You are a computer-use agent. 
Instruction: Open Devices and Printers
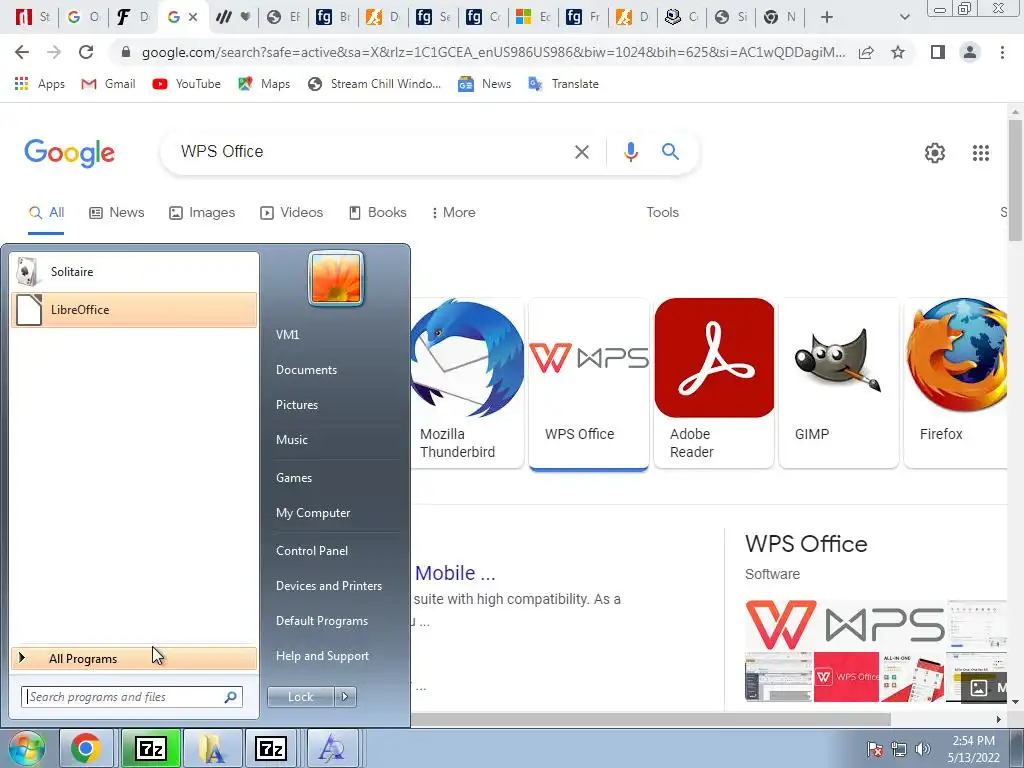[x=328, y=586]
